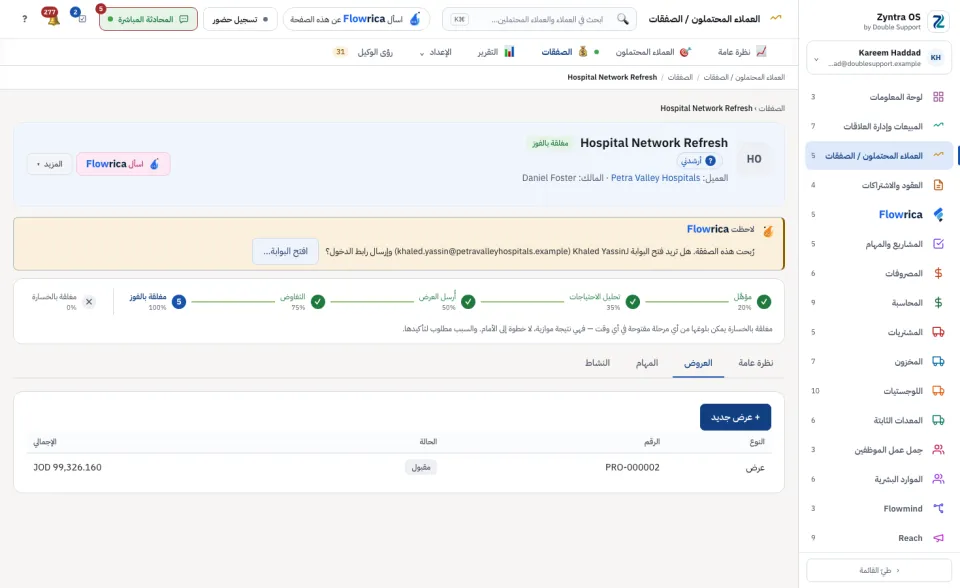Open the التقرير report menu item
This screenshot has height=588, width=960.
point(497,52)
